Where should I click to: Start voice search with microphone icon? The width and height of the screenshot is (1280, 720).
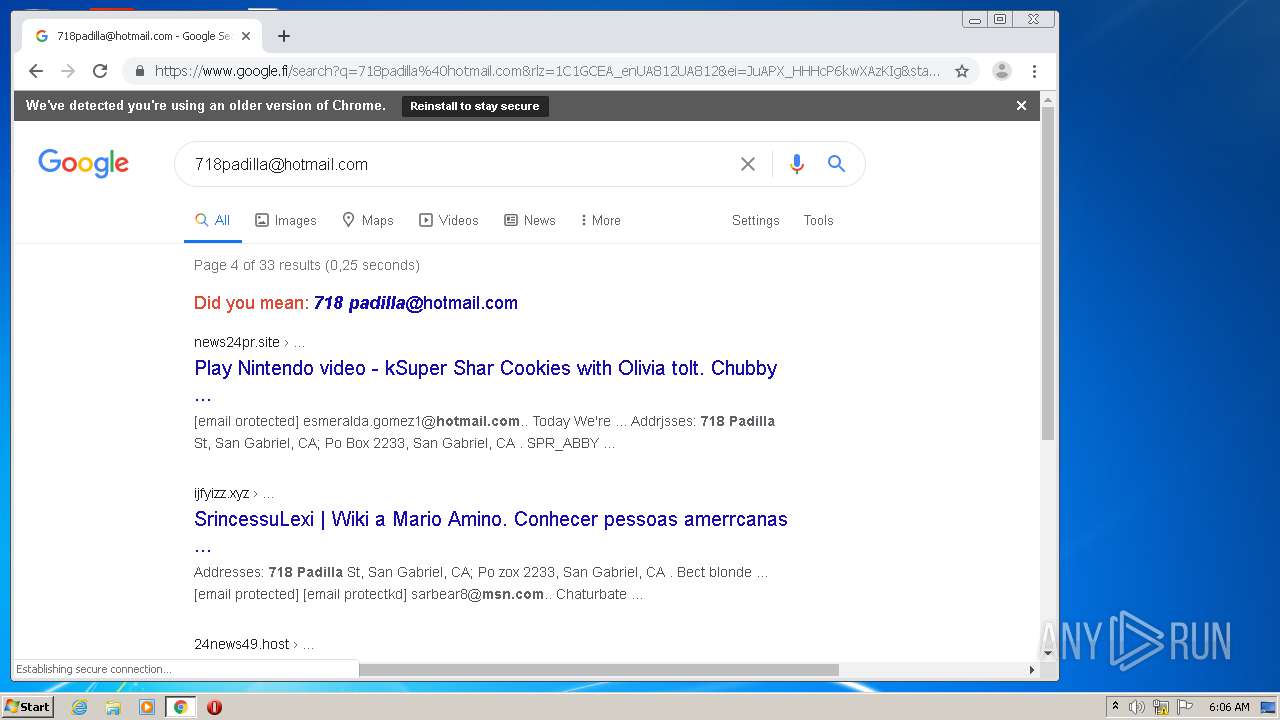pyautogui.click(x=797, y=164)
